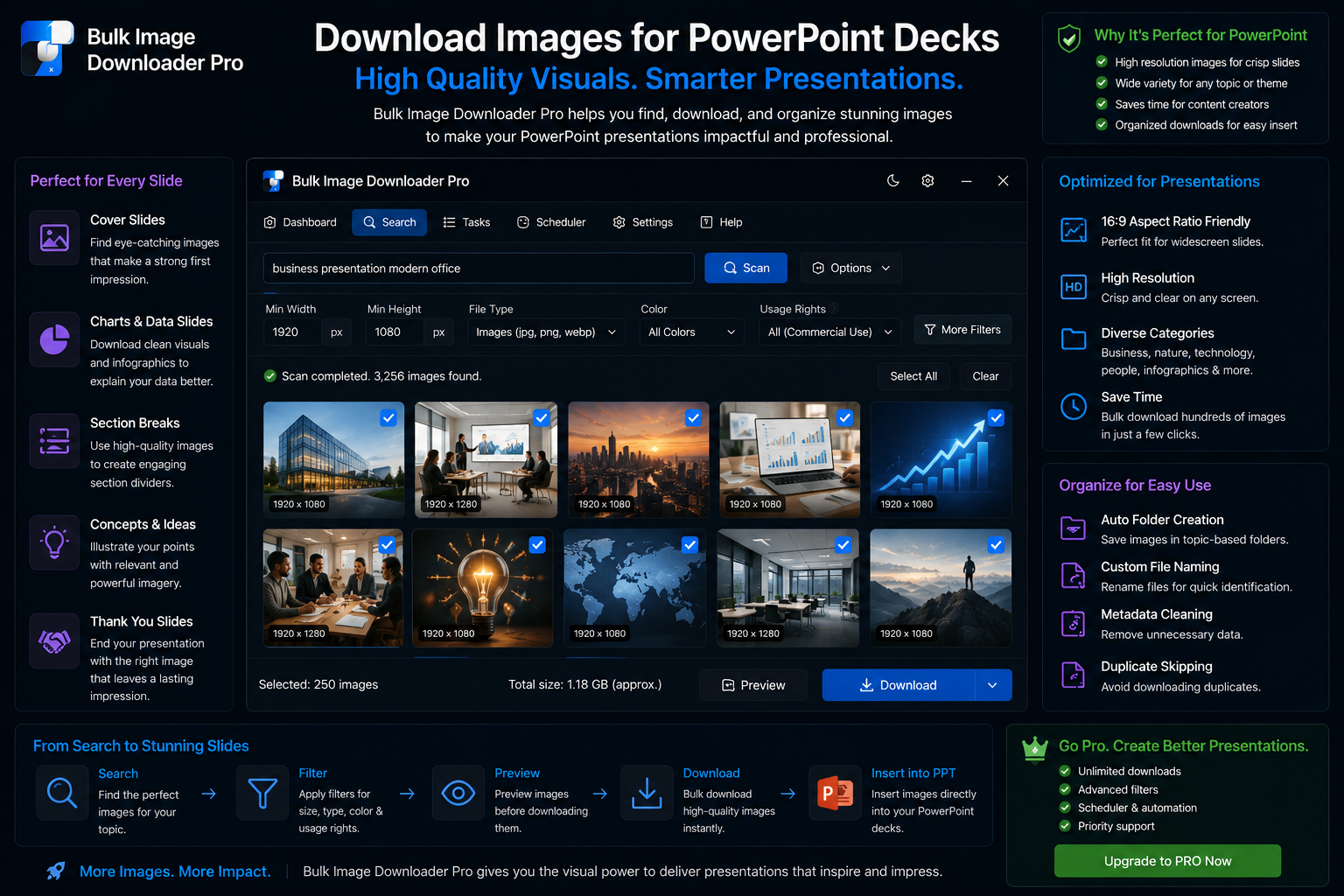Click the blue Download button
1344x896 pixels.
(x=898, y=685)
